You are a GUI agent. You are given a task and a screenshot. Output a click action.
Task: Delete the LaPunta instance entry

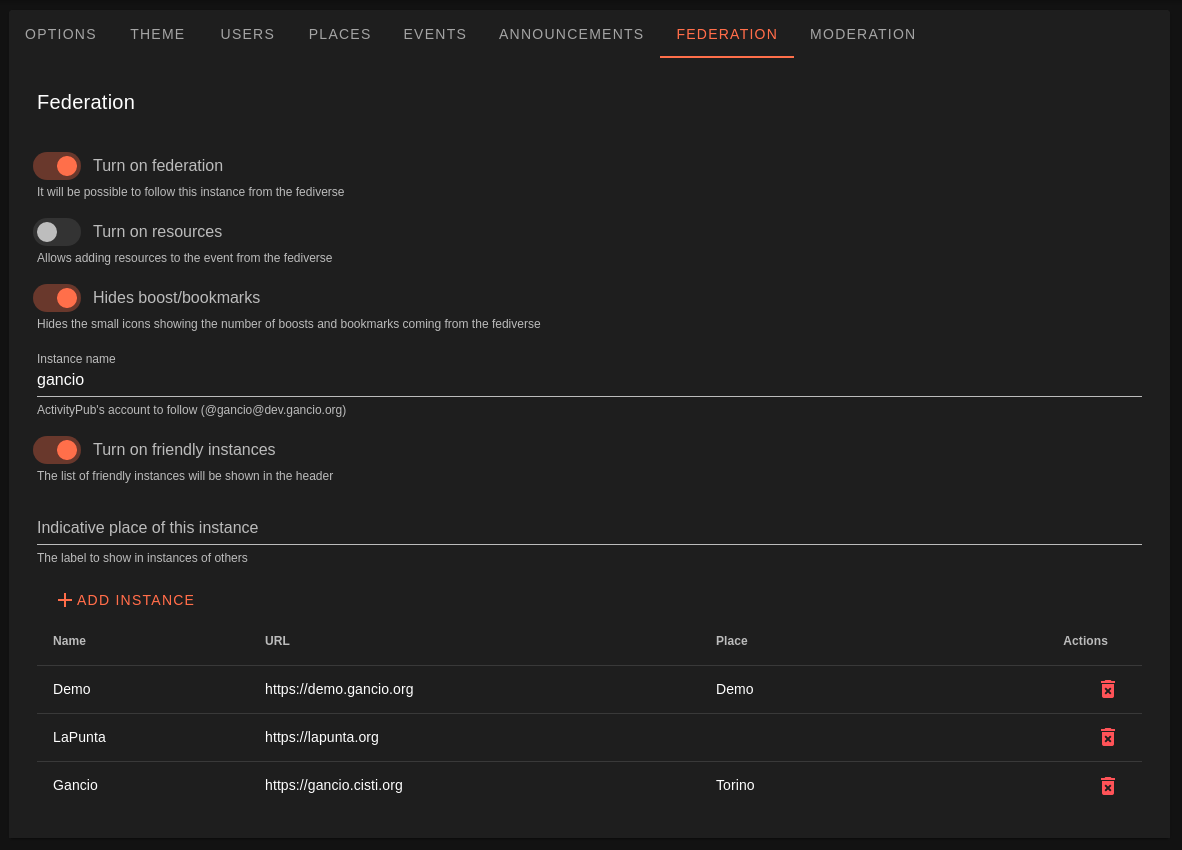1107,737
